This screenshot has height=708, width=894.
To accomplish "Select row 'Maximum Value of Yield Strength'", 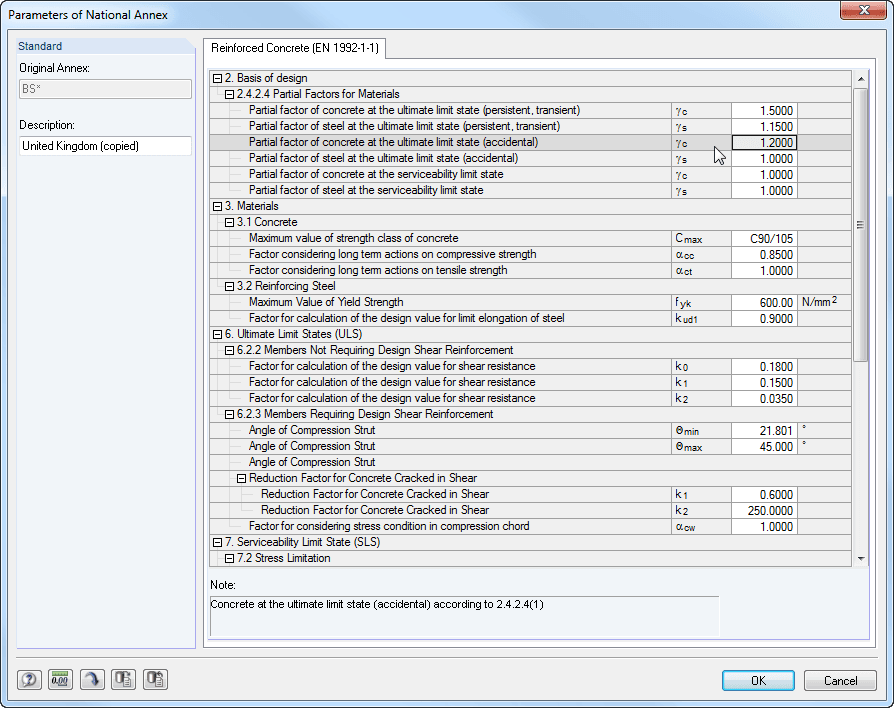I will [530, 302].
